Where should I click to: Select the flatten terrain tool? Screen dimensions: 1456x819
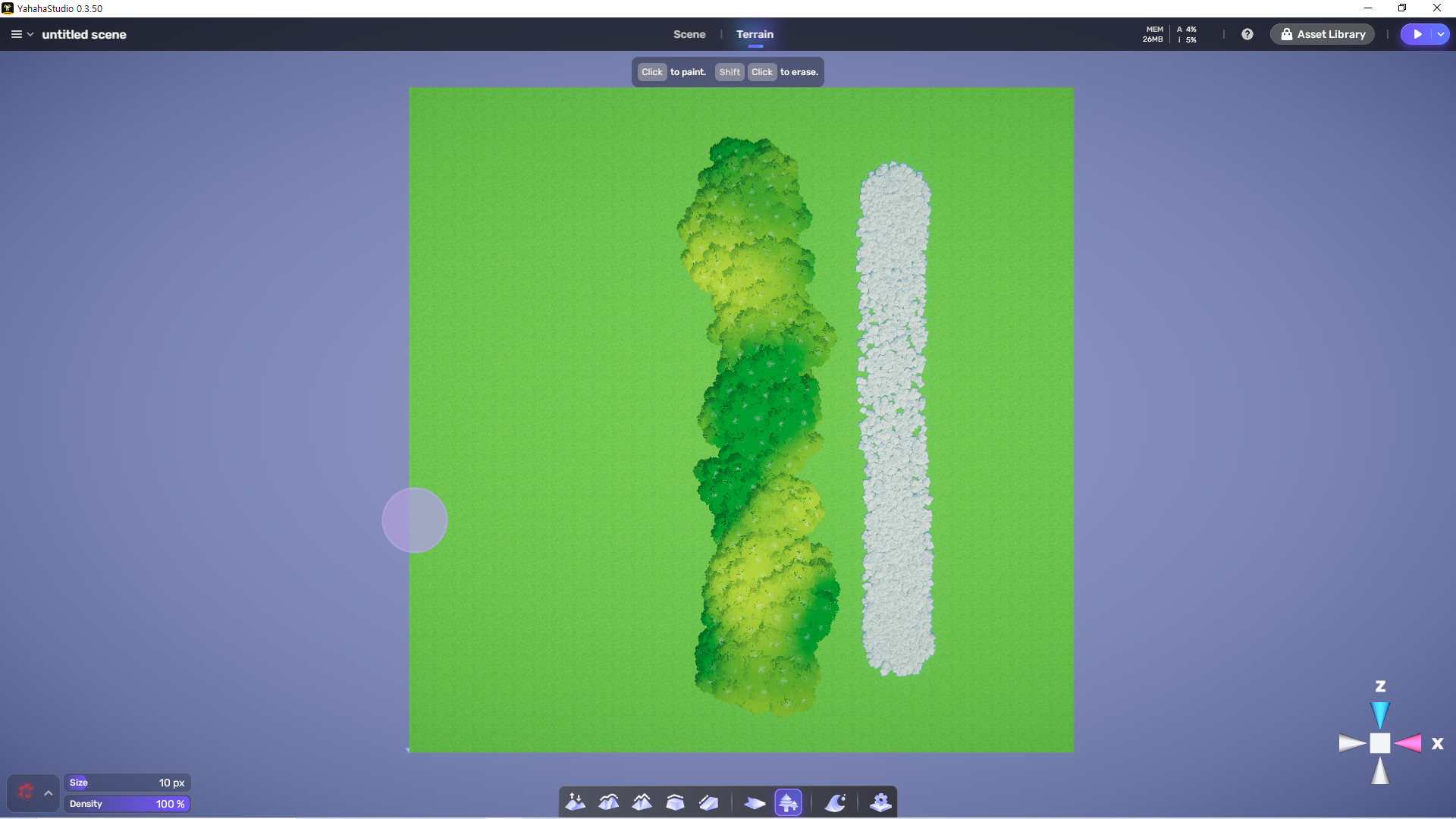675,802
